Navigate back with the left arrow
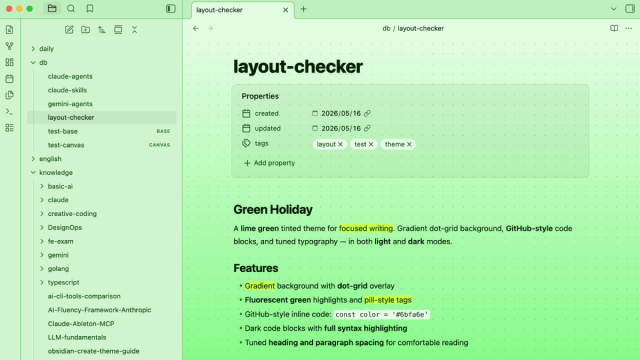This screenshot has height=360, width=640. tap(196, 28)
